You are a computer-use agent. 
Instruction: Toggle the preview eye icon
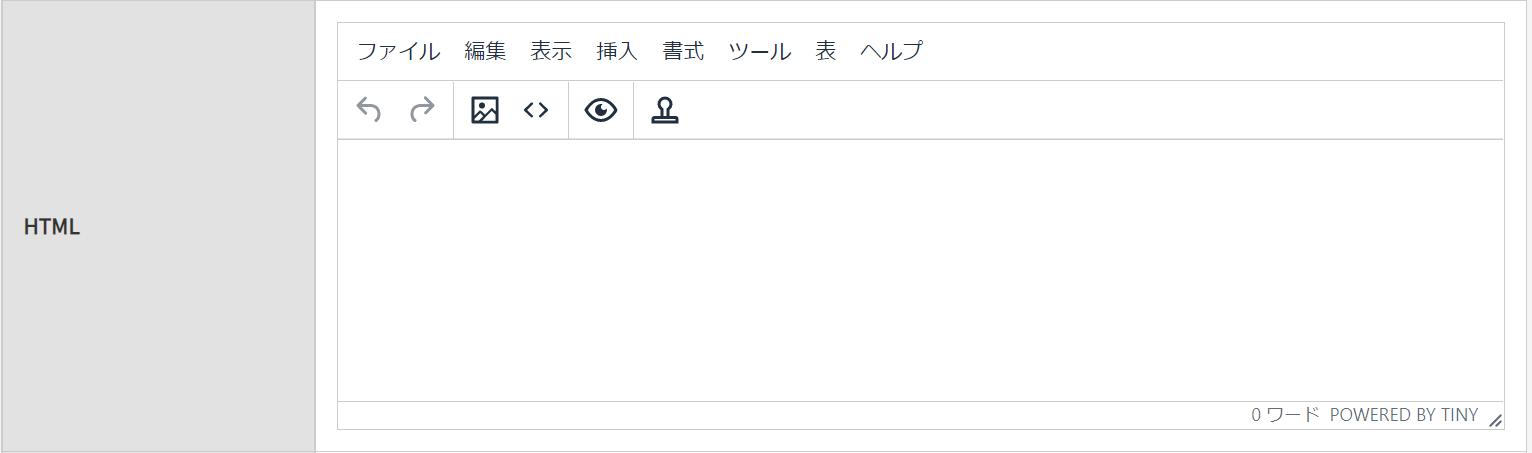(601, 110)
